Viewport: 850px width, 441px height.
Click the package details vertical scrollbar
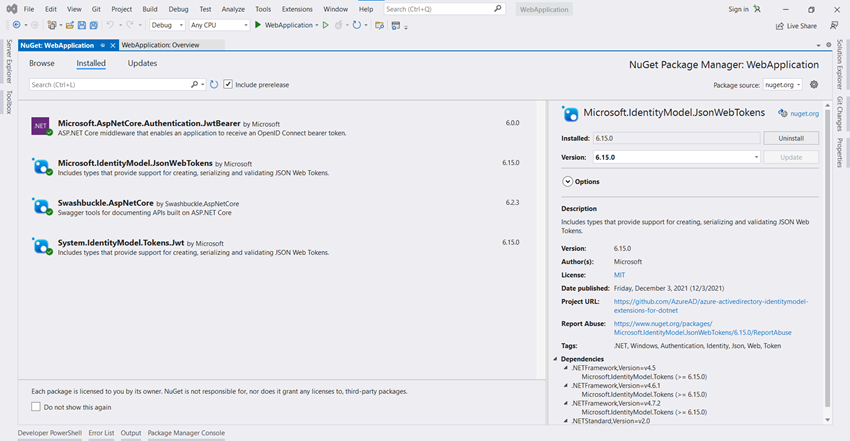[827, 257]
